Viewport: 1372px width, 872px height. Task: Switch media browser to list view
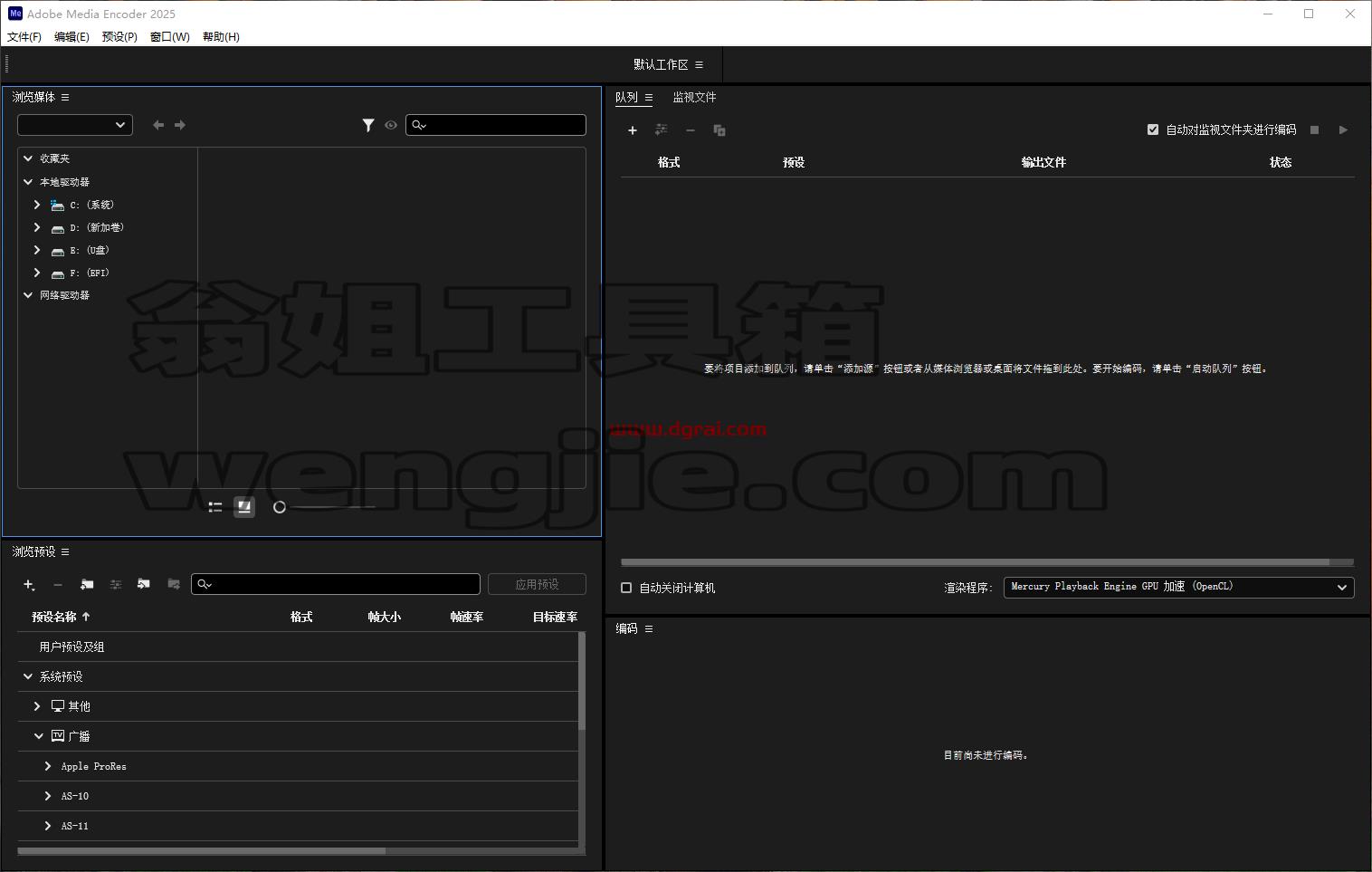pos(215,507)
